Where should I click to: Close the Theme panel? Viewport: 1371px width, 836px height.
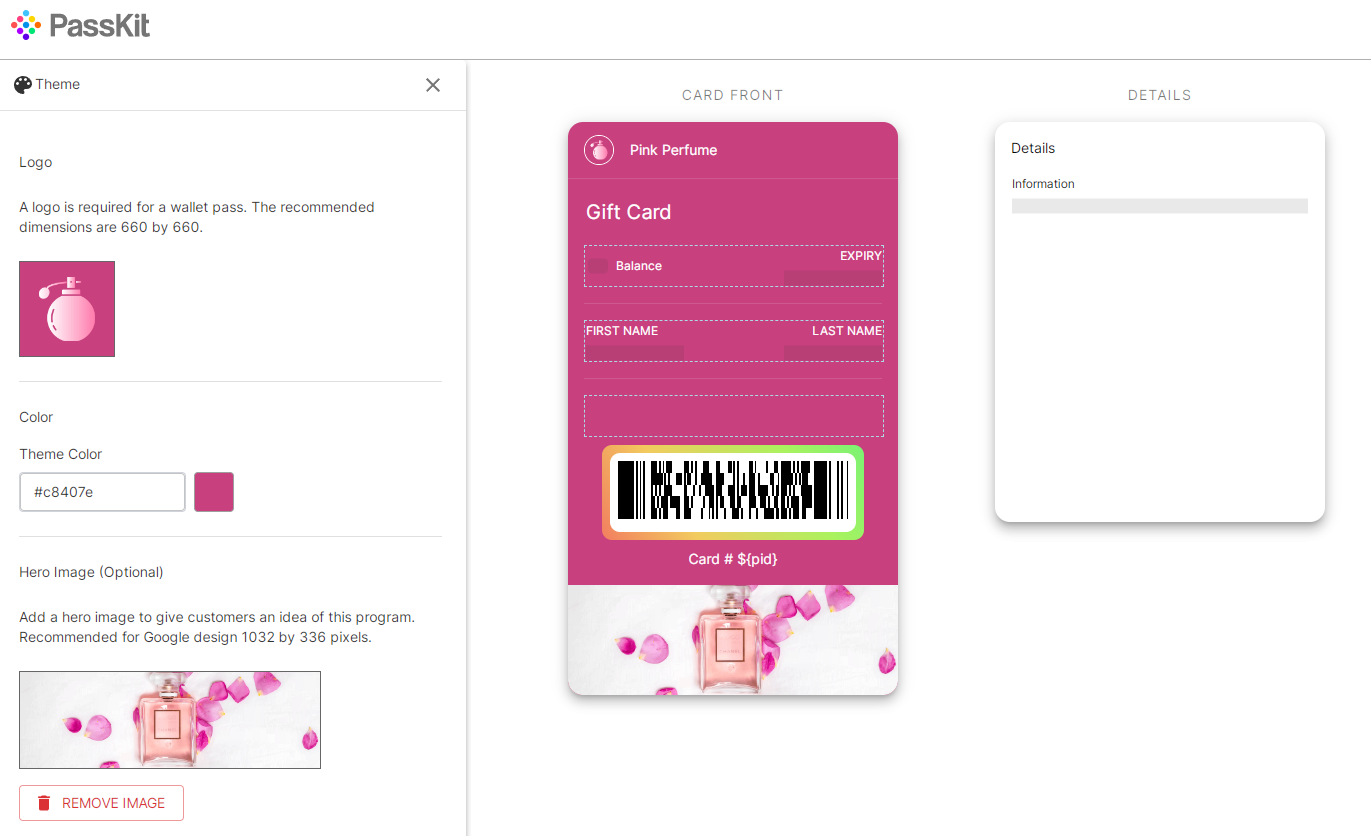point(433,85)
